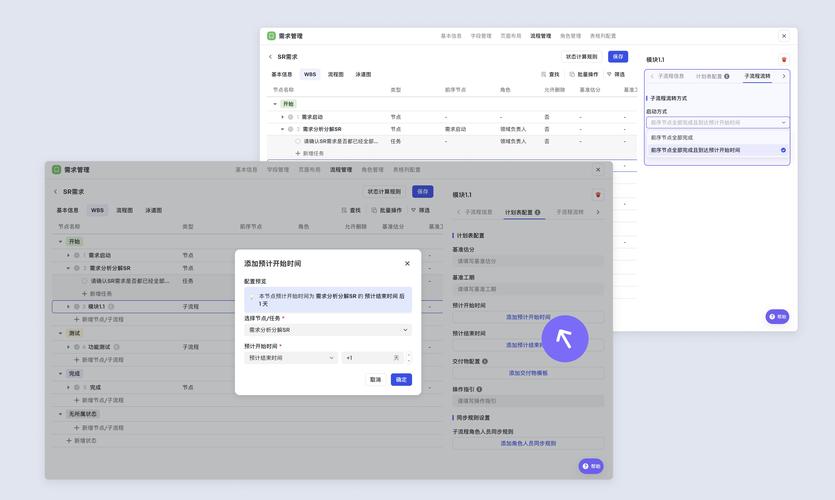Open the 选择节点/任务 dropdown in dialog
The image size is (835, 500).
click(x=327, y=330)
